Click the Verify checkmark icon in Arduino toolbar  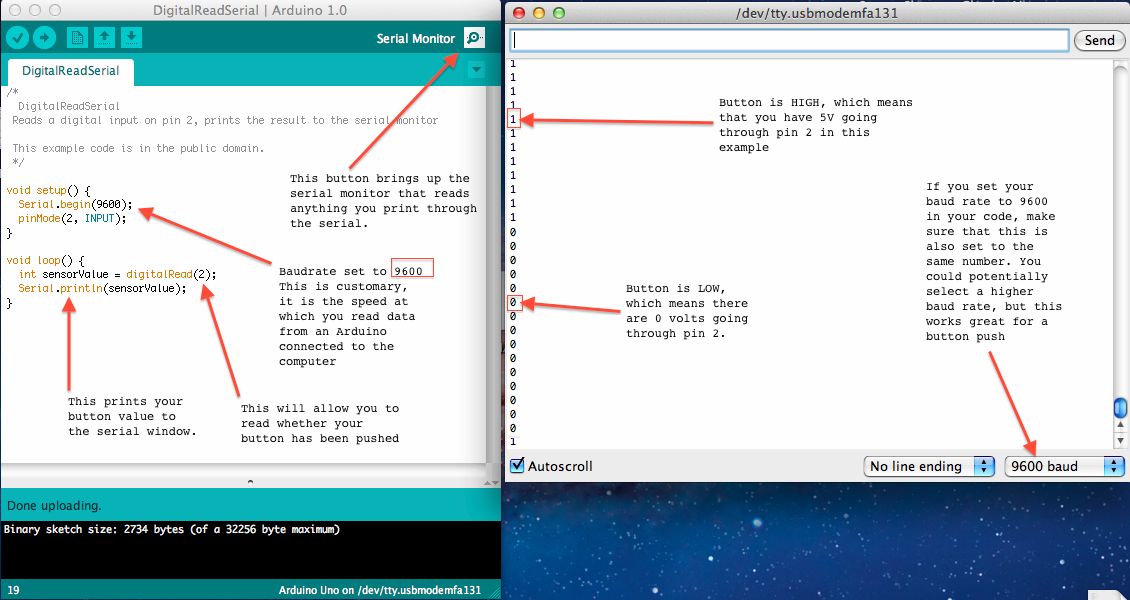pos(18,37)
